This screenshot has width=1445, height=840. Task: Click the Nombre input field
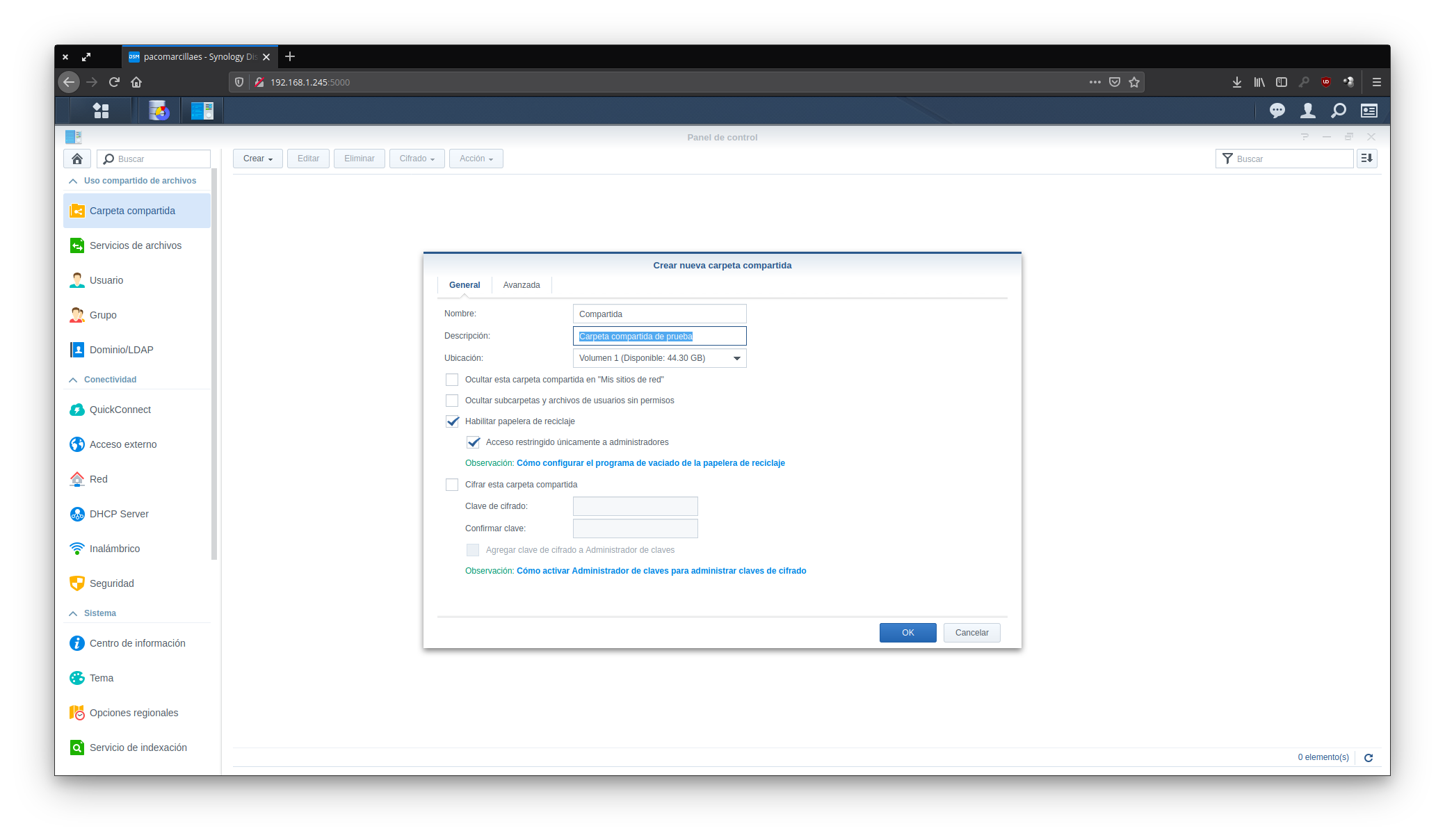(x=659, y=314)
